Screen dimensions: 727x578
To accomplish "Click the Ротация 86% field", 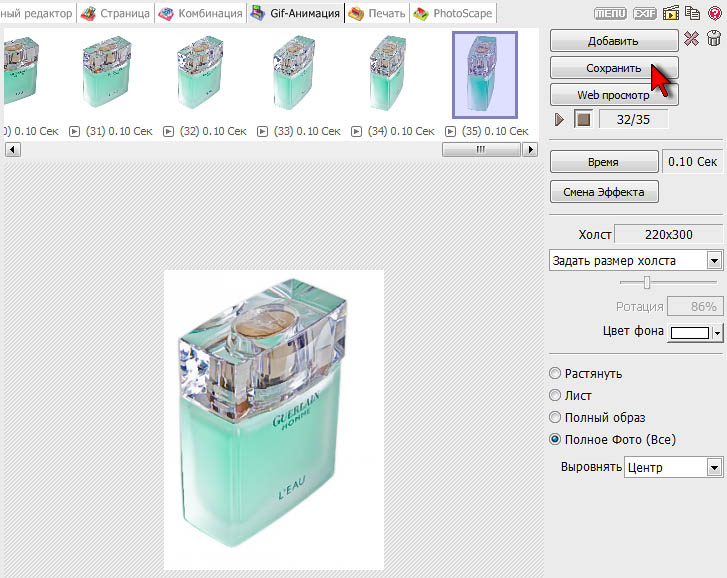I will [695, 307].
